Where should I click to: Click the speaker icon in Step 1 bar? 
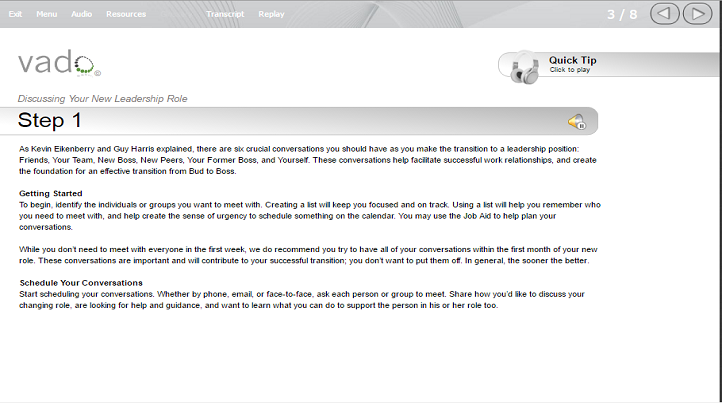[x=576, y=122]
